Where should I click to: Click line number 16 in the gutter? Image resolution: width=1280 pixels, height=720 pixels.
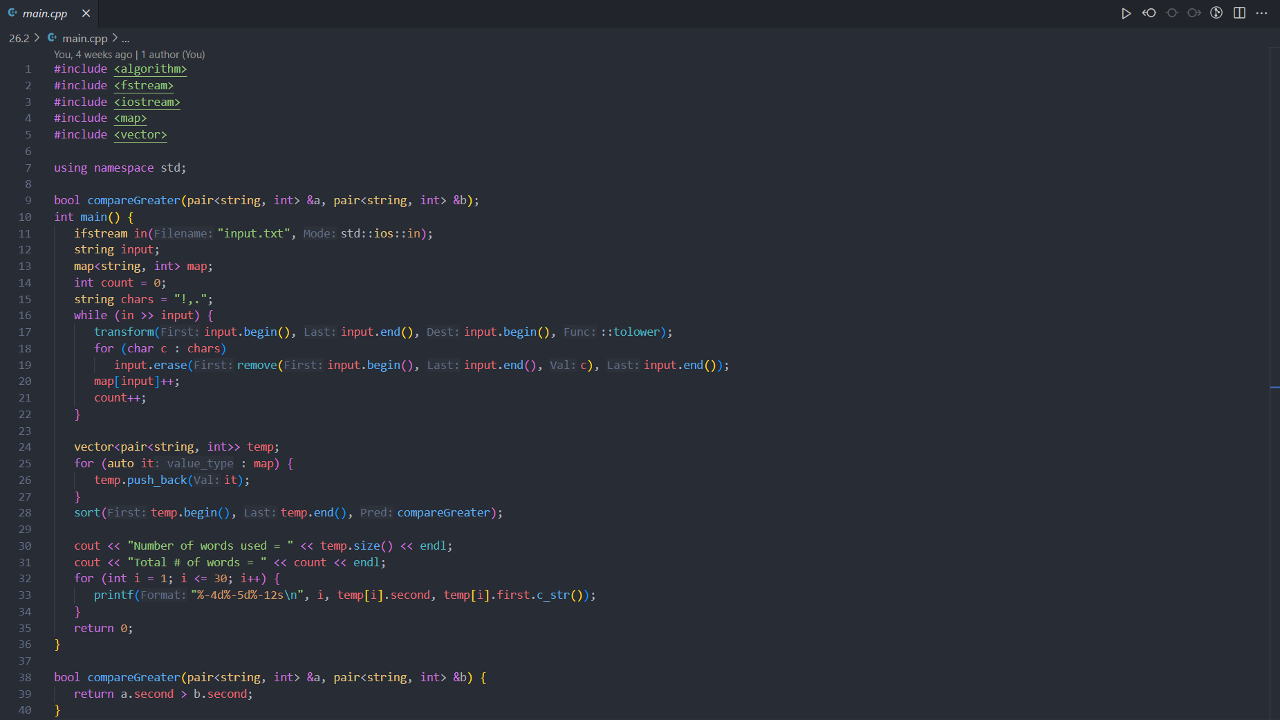(x=25, y=315)
